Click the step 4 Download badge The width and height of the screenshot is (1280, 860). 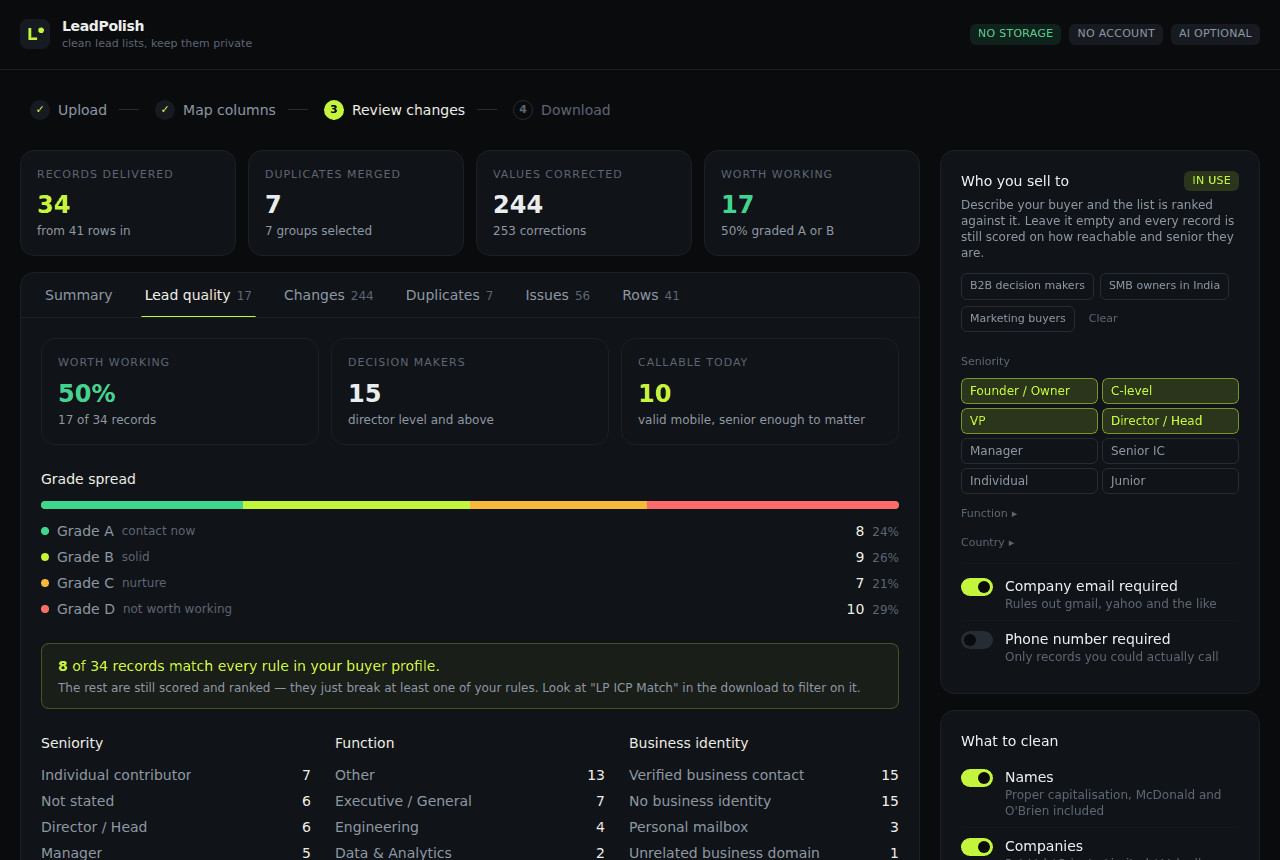pos(523,110)
